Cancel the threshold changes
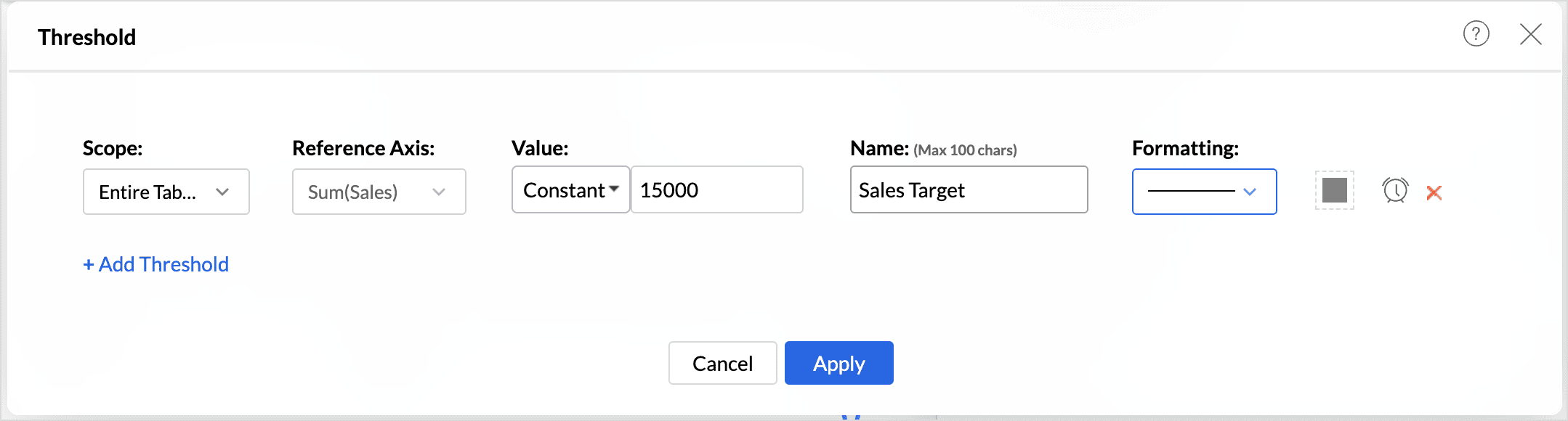Viewport: 1568px width, 421px height. tap(722, 363)
